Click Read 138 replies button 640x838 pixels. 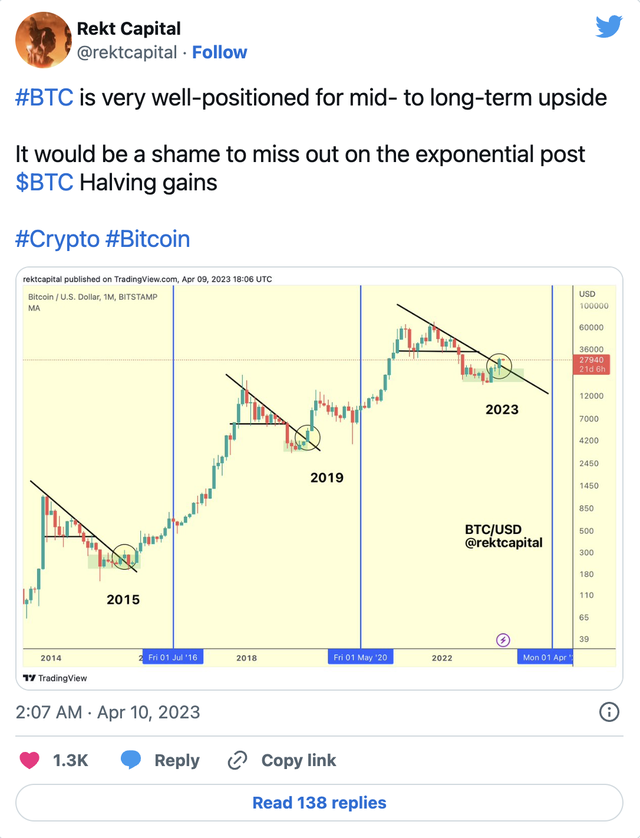click(x=319, y=802)
